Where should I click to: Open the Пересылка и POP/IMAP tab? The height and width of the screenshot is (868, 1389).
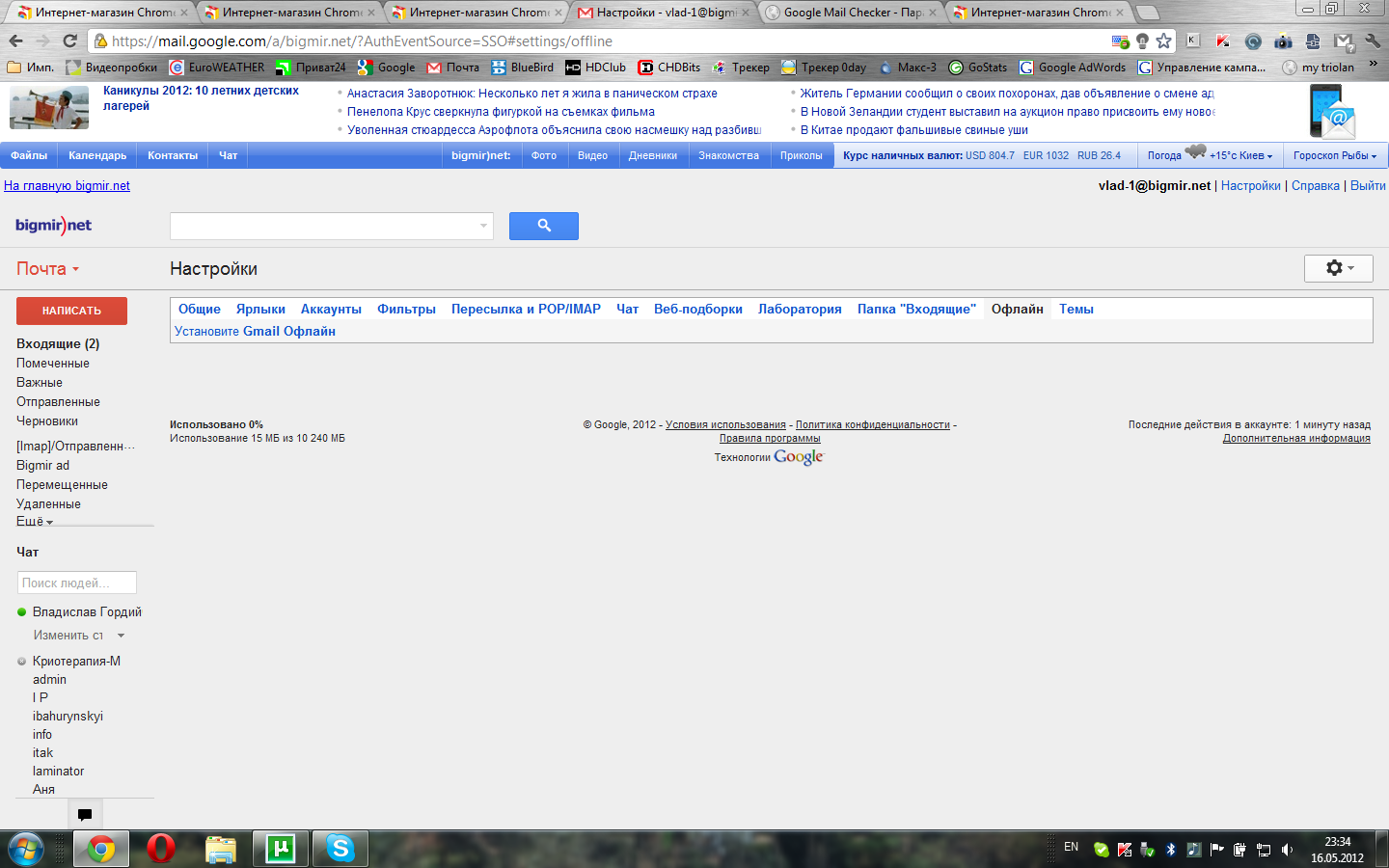click(x=526, y=309)
